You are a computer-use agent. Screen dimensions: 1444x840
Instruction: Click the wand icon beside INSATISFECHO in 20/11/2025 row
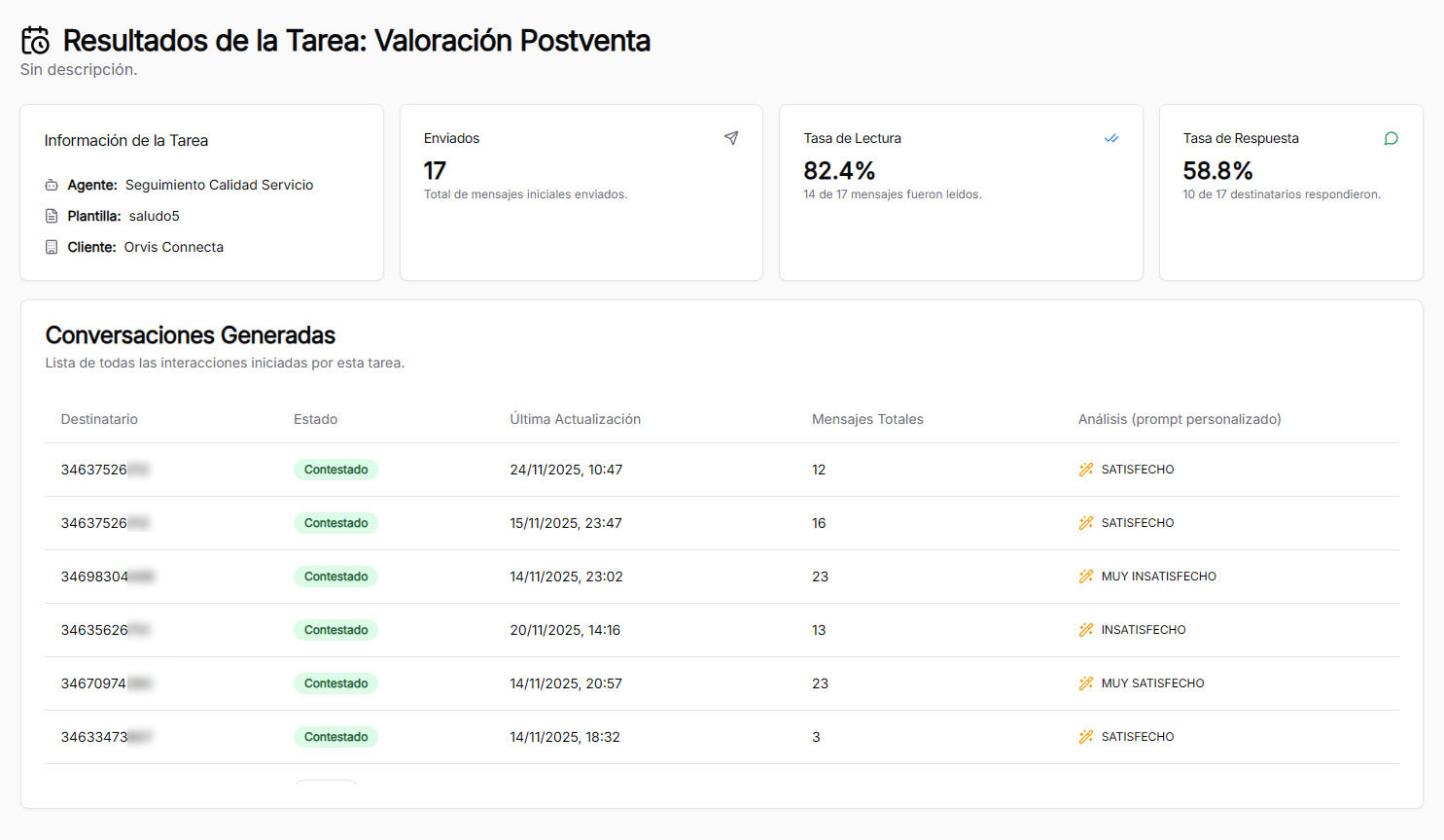pyautogui.click(x=1085, y=630)
